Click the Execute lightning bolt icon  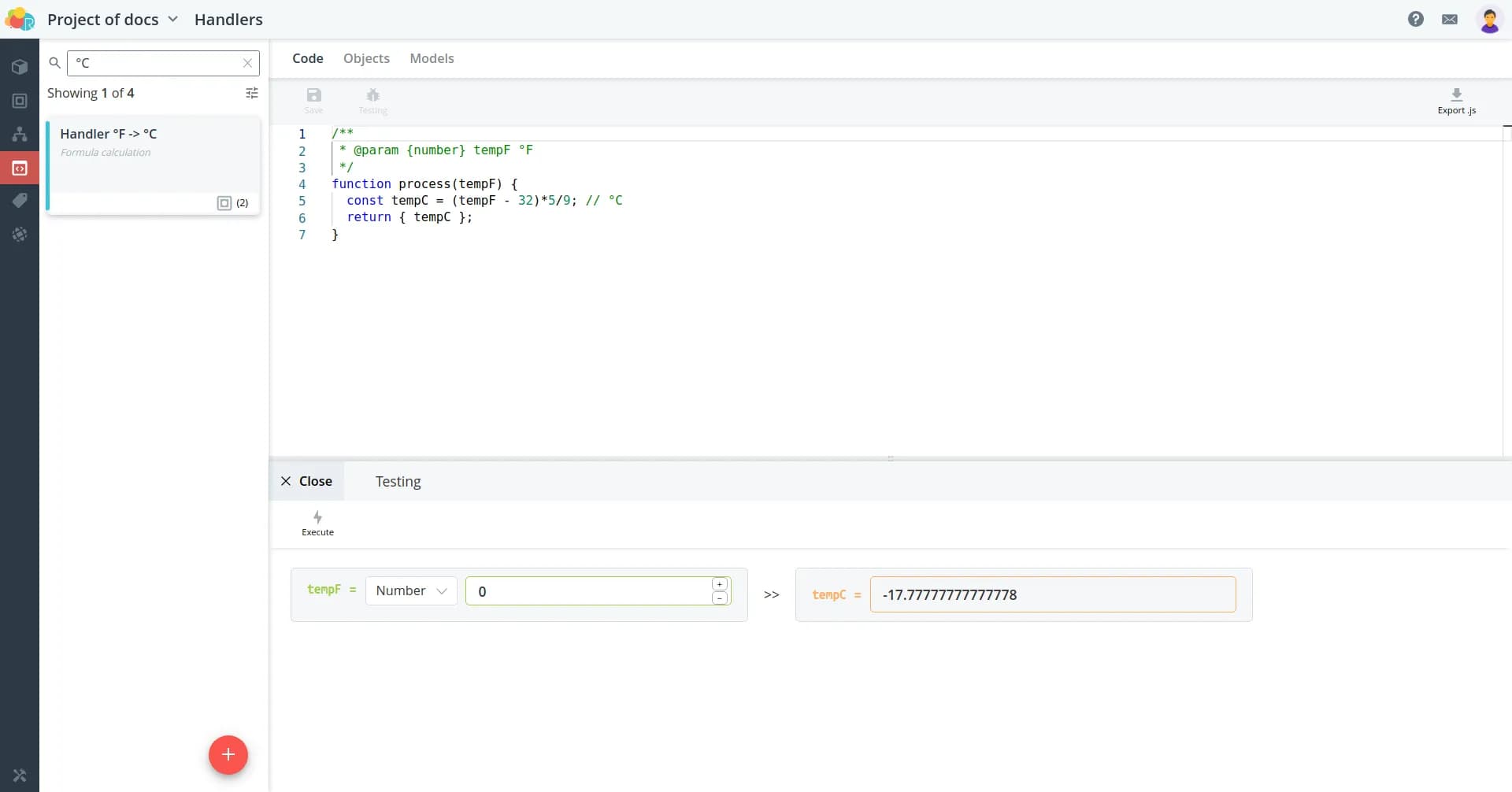(x=317, y=517)
